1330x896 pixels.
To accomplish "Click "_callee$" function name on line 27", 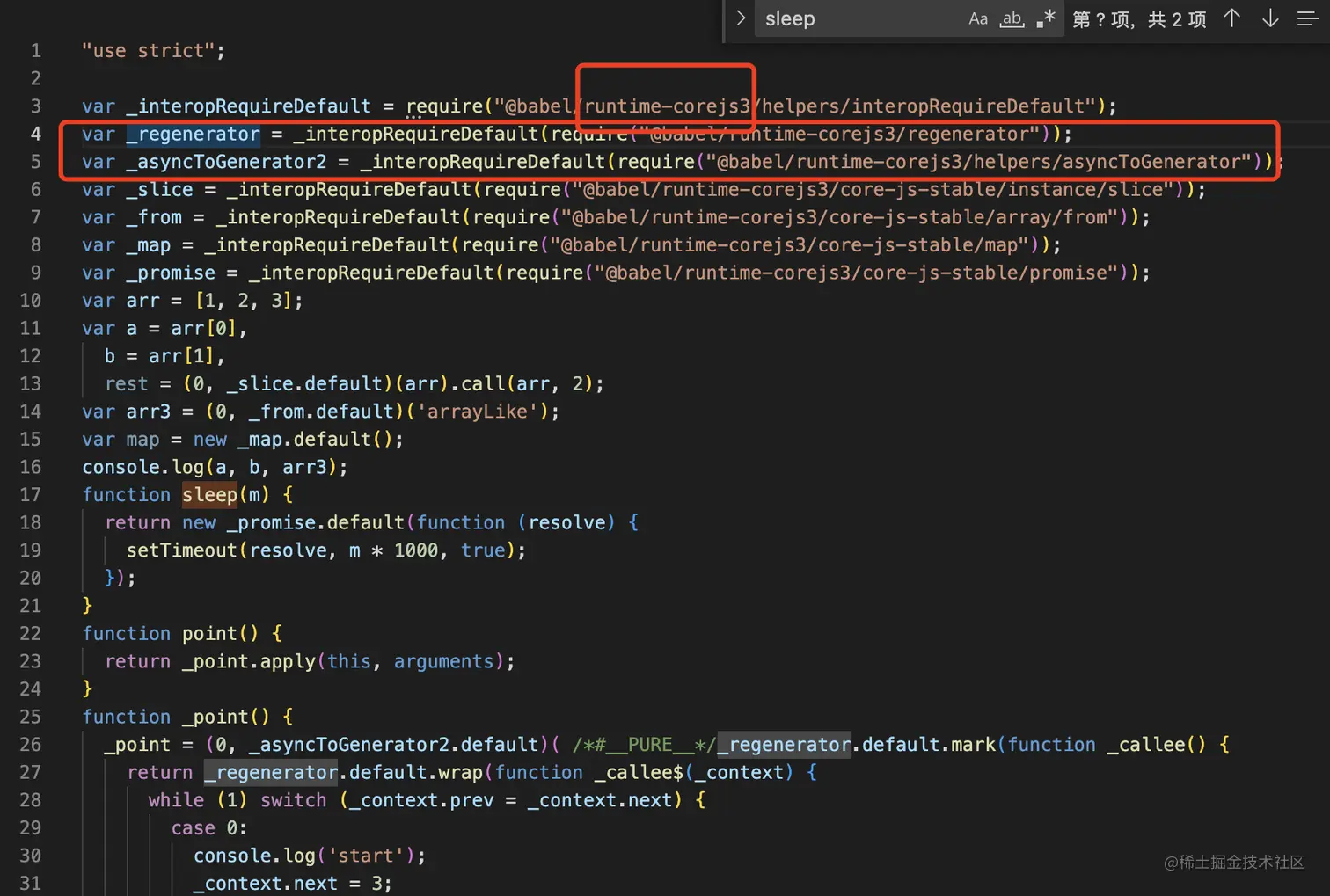I will click(x=638, y=773).
